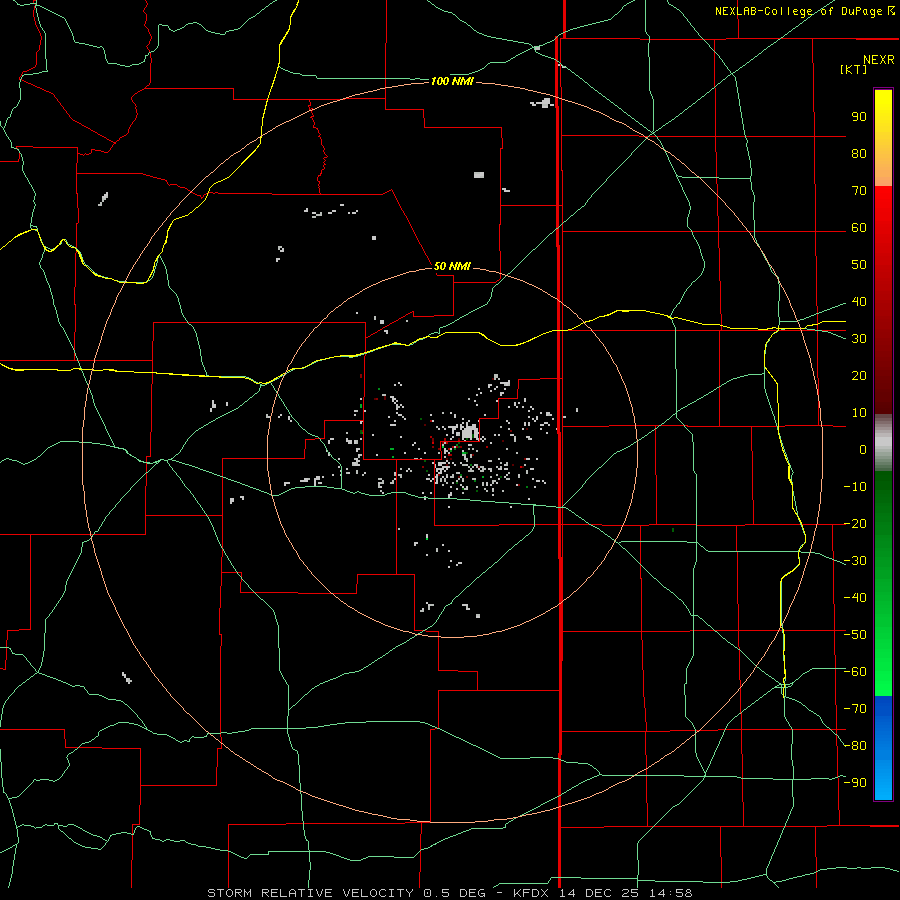Click the positive 80 knot scale label
Viewport: 900px width, 900px height.
859,154
